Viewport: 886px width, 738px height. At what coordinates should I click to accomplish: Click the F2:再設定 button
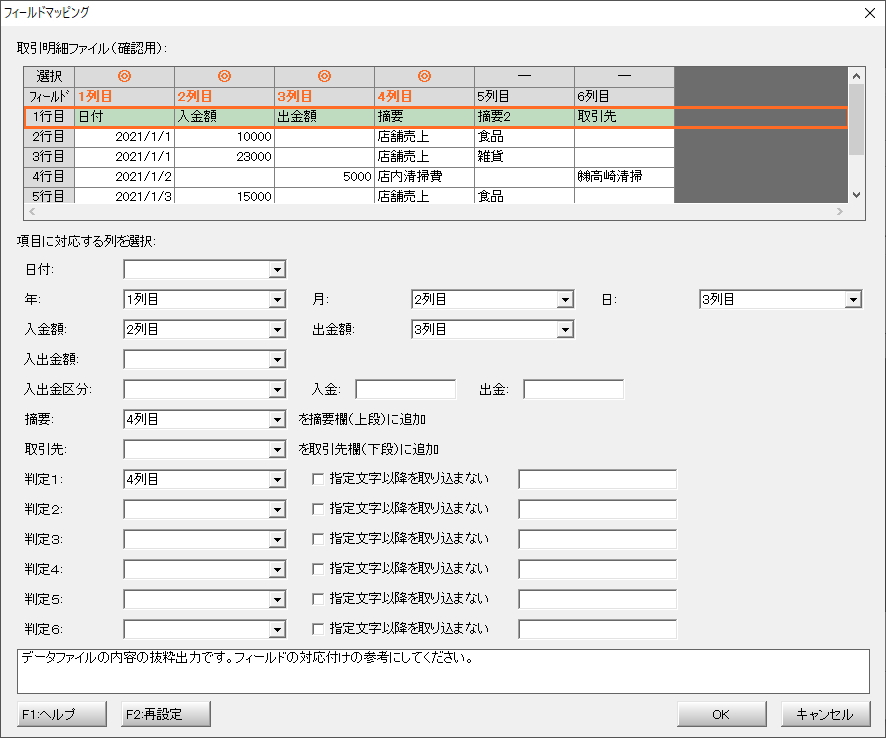(x=166, y=714)
